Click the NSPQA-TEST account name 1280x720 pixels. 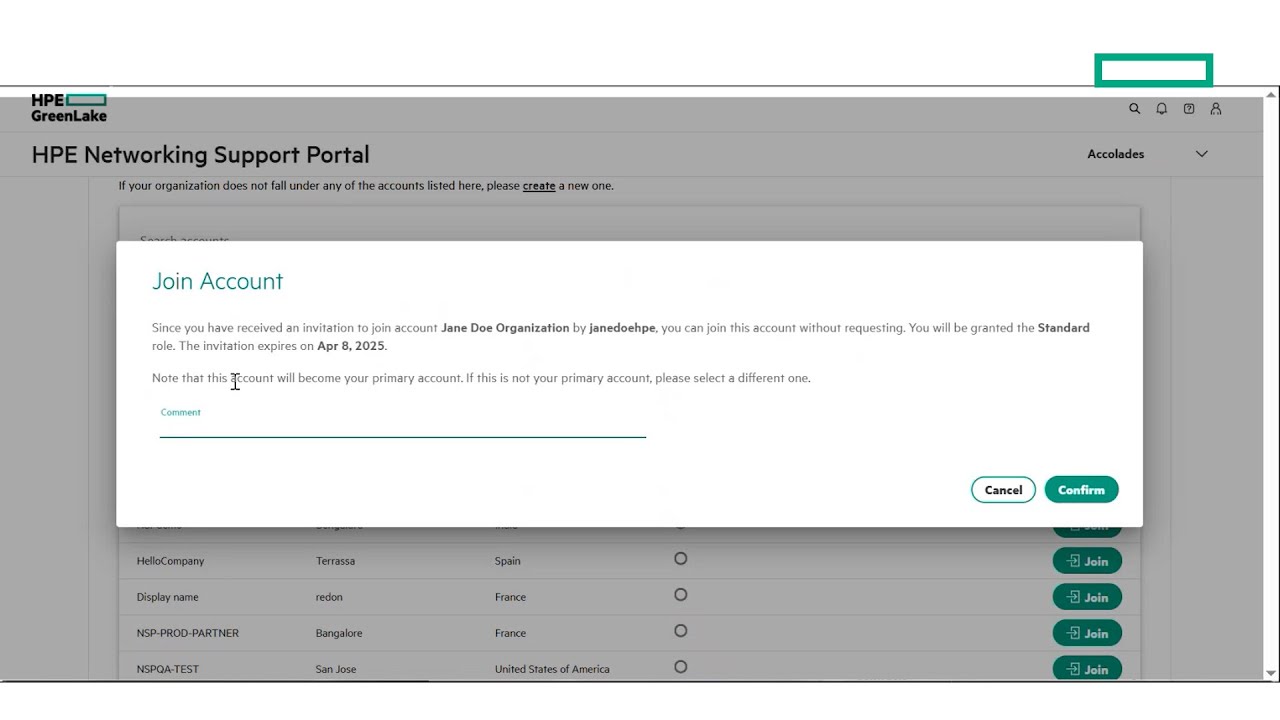click(168, 669)
